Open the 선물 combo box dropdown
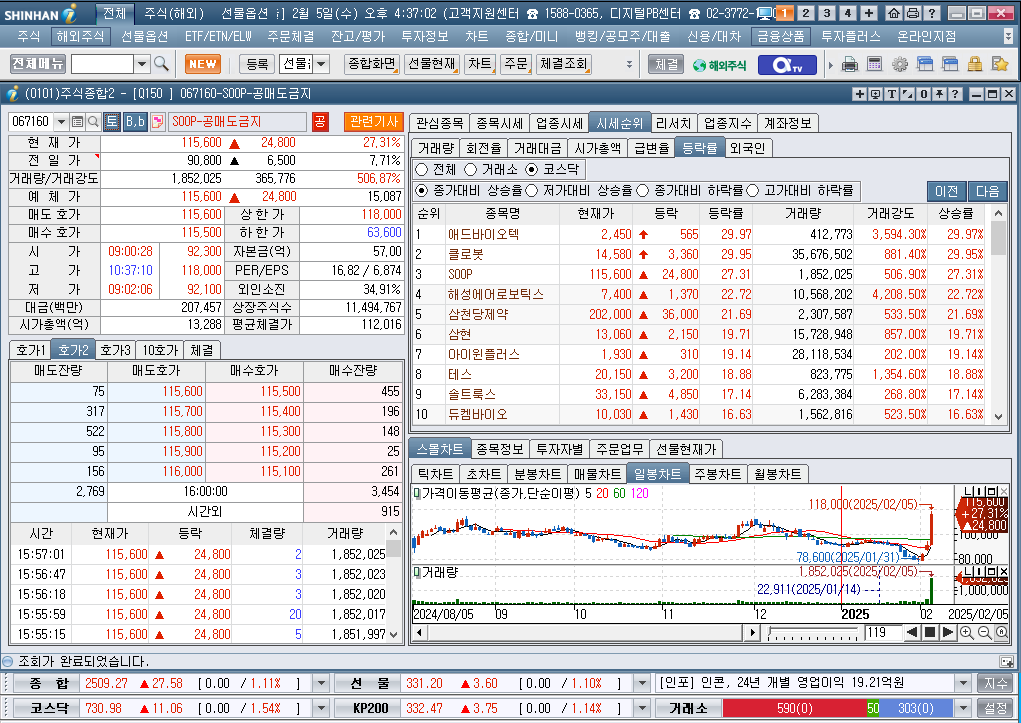This screenshot has width=1021, height=723. pos(321,64)
